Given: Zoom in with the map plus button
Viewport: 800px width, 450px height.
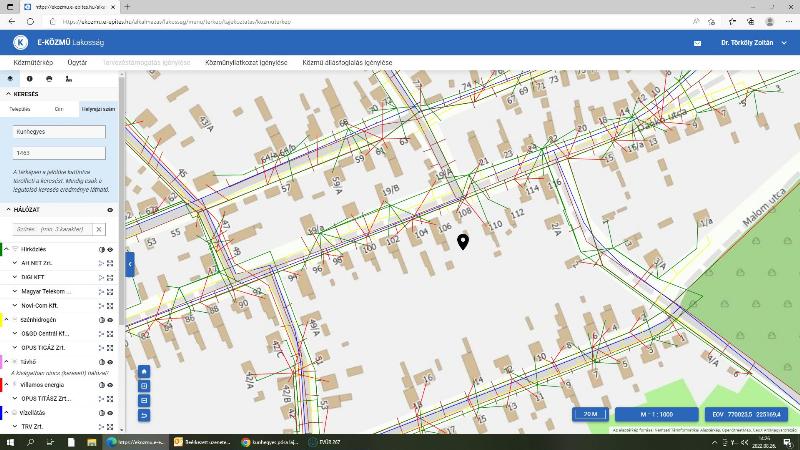Looking at the screenshot, I should [144, 386].
